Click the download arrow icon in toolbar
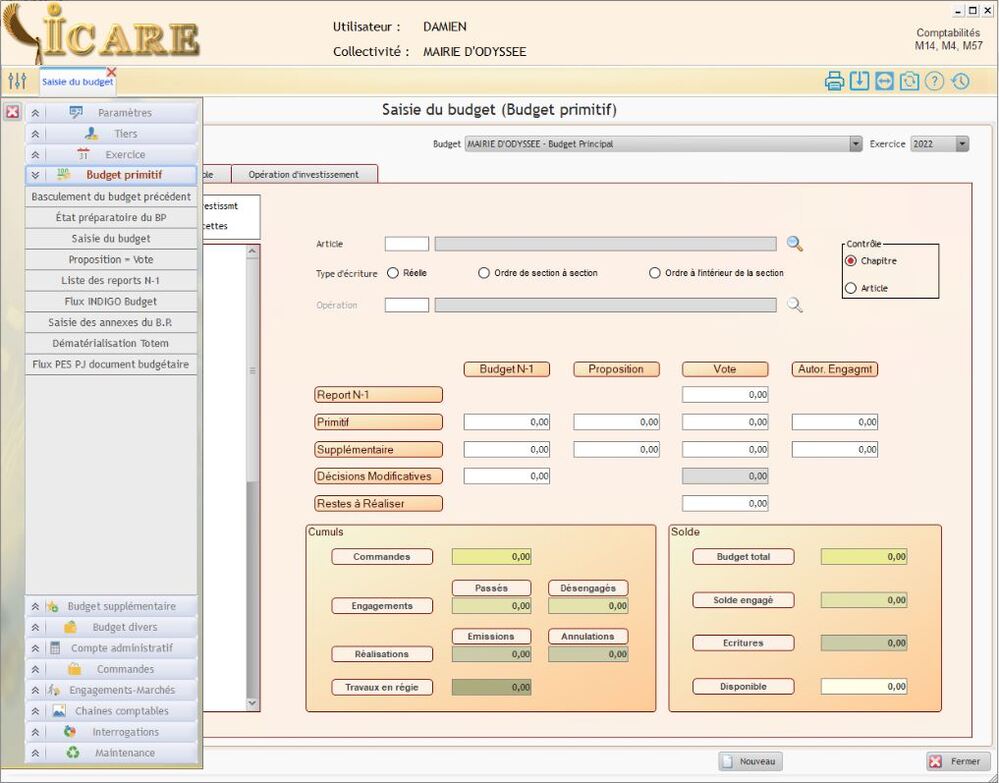This screenshot has height=783, width=999. (x=859, y=82)
